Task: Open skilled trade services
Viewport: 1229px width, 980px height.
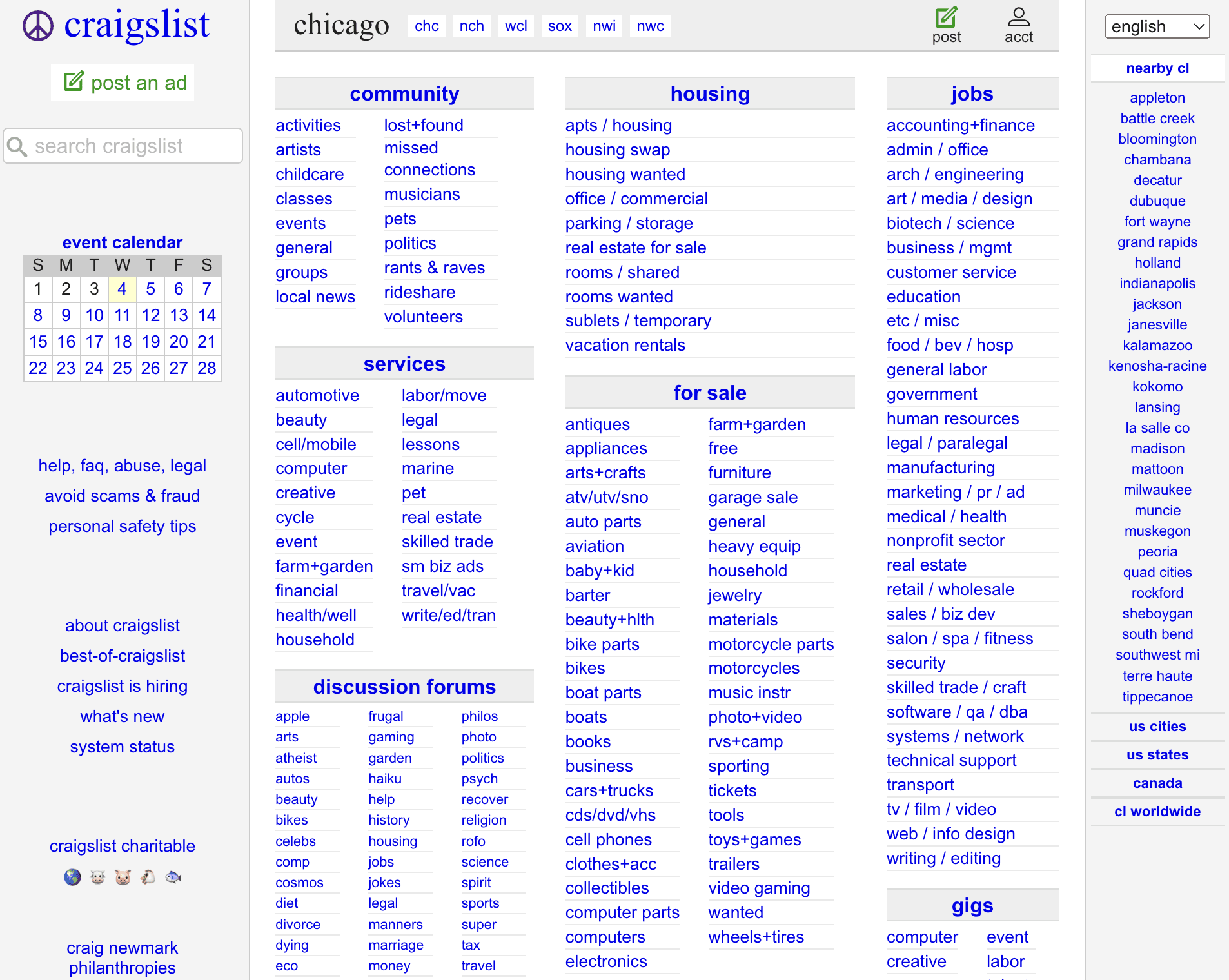Action: pos(447,542)
